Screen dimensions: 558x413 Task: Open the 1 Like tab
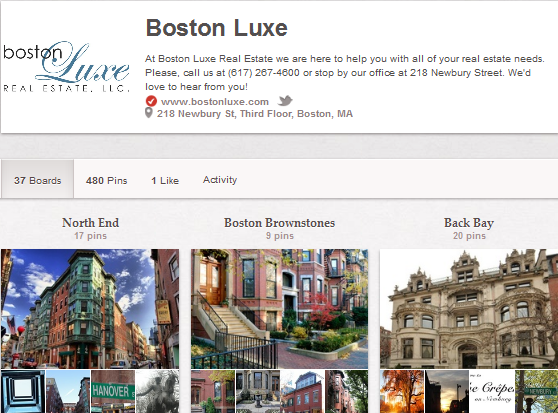tap(165, 181)
